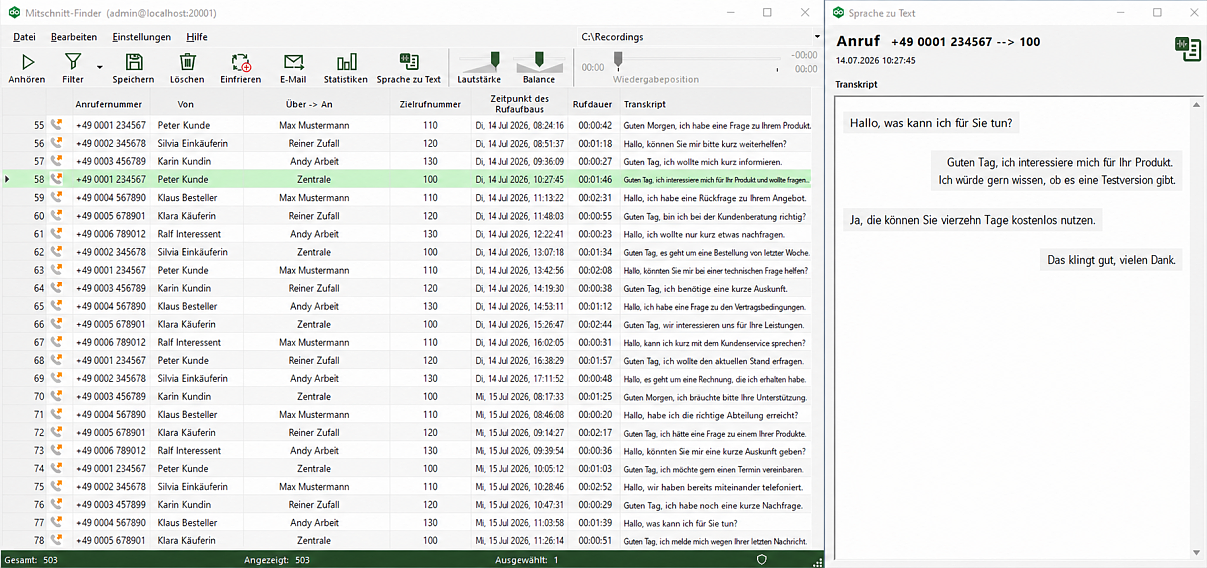Click the call icon in row 59
Image resolution: width=1207 pixels, height=568 pixels.
click(56, 198)
